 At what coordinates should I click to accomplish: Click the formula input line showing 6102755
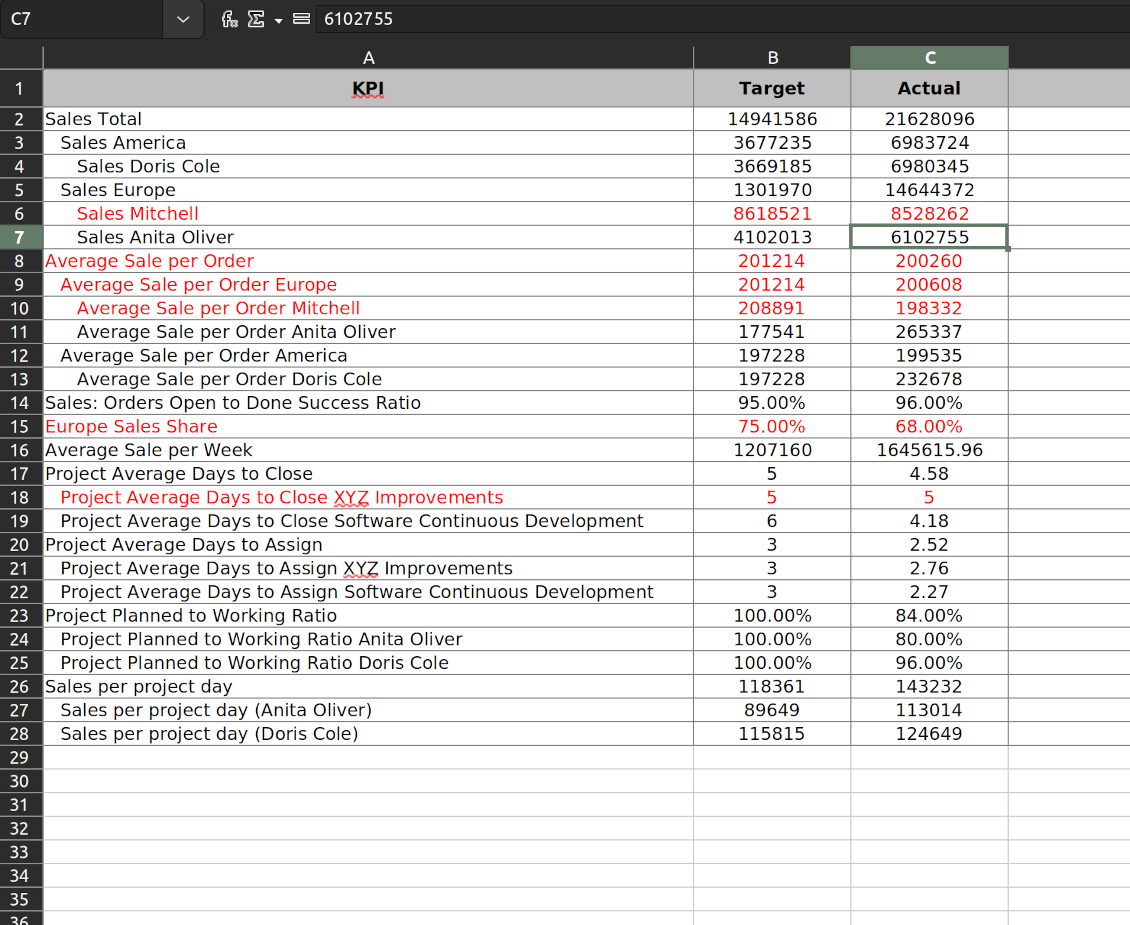700,19
